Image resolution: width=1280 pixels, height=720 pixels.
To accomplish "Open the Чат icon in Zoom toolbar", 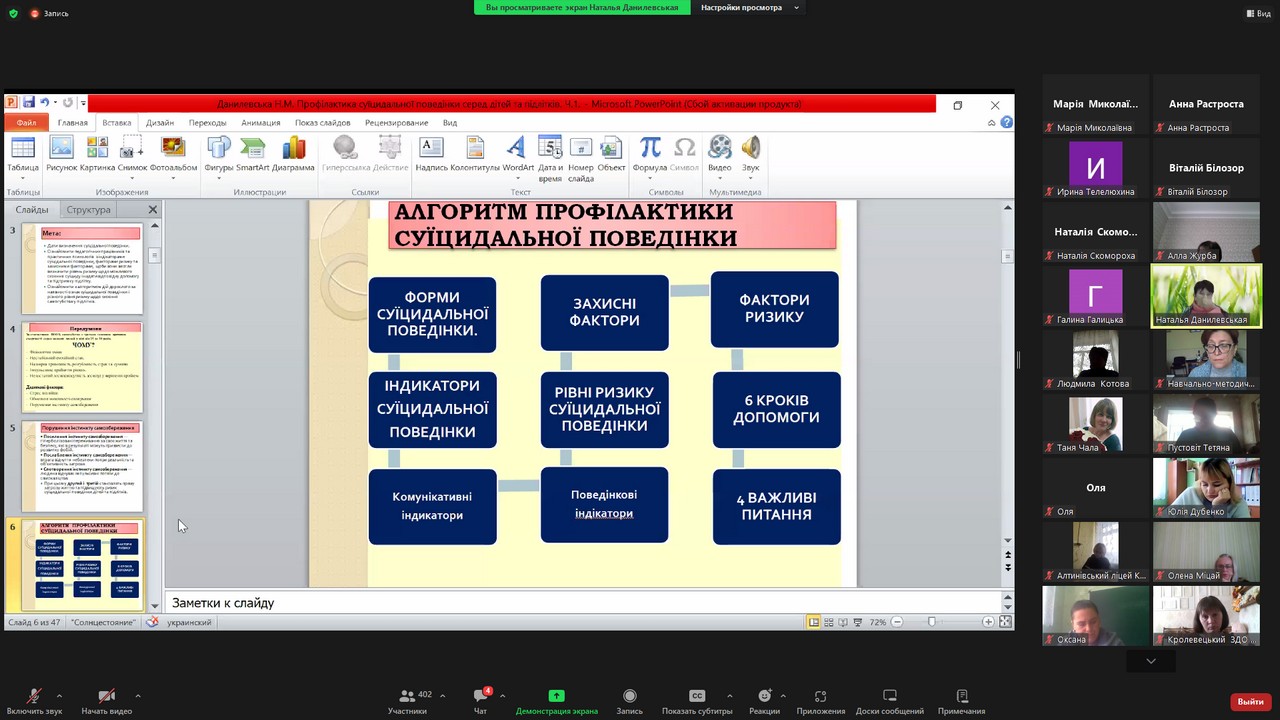I will (x=480, y=701).
